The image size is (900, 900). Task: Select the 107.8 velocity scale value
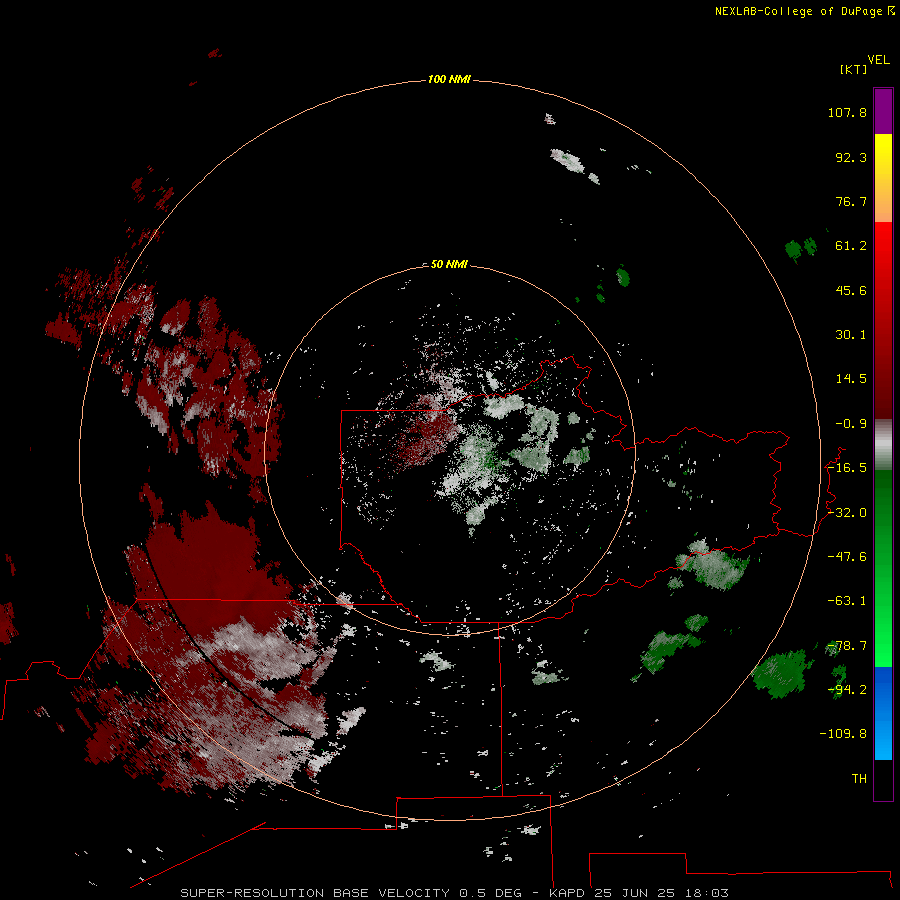pos(847,112)
